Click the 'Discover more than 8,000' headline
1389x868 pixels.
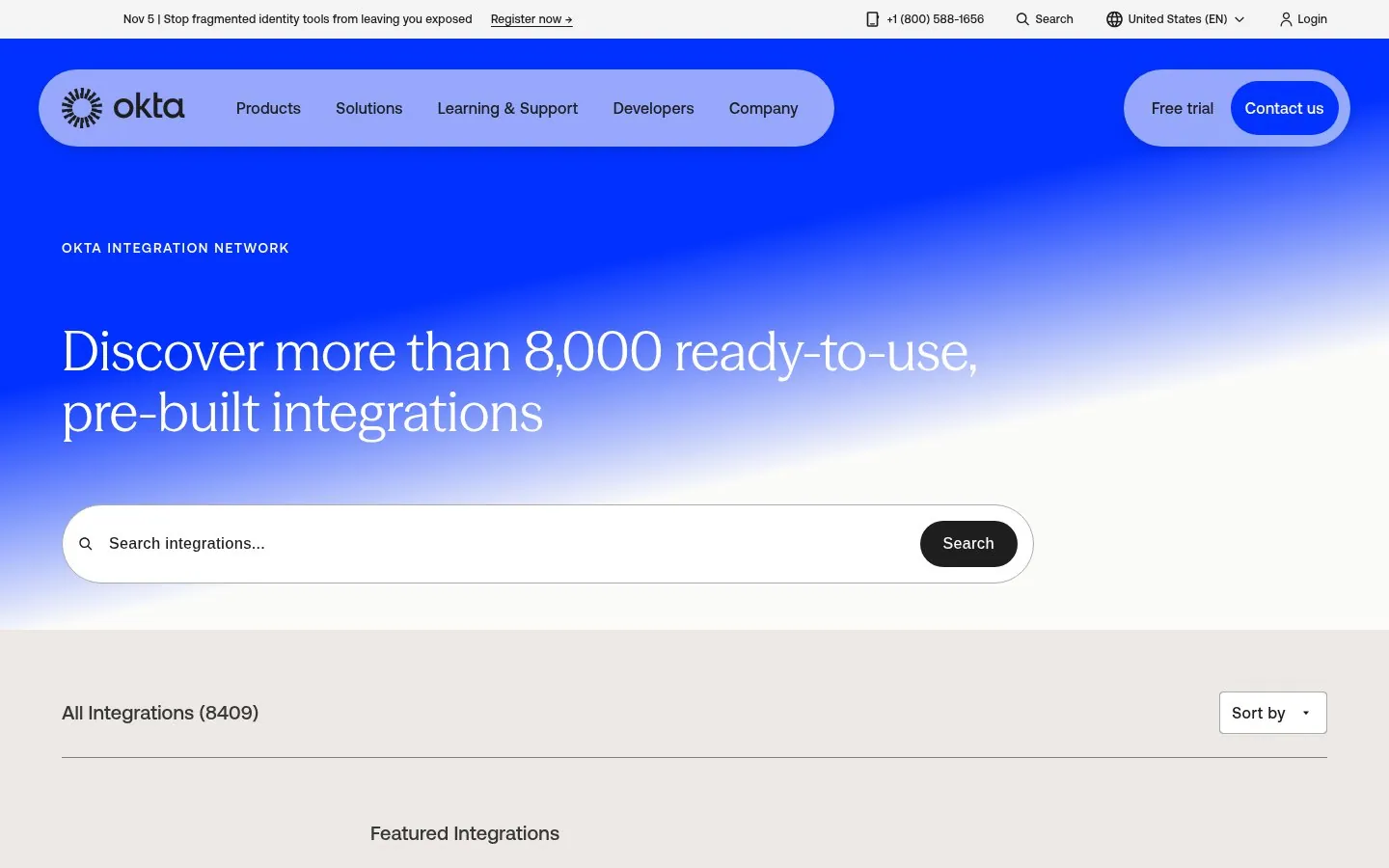click(520, 383)
